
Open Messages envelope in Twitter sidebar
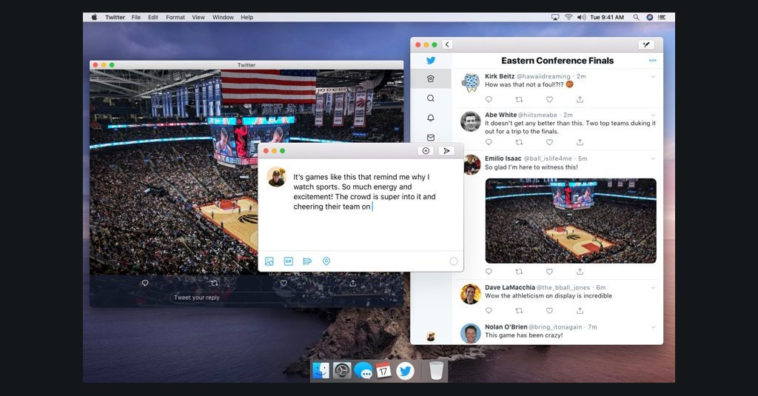430,137
